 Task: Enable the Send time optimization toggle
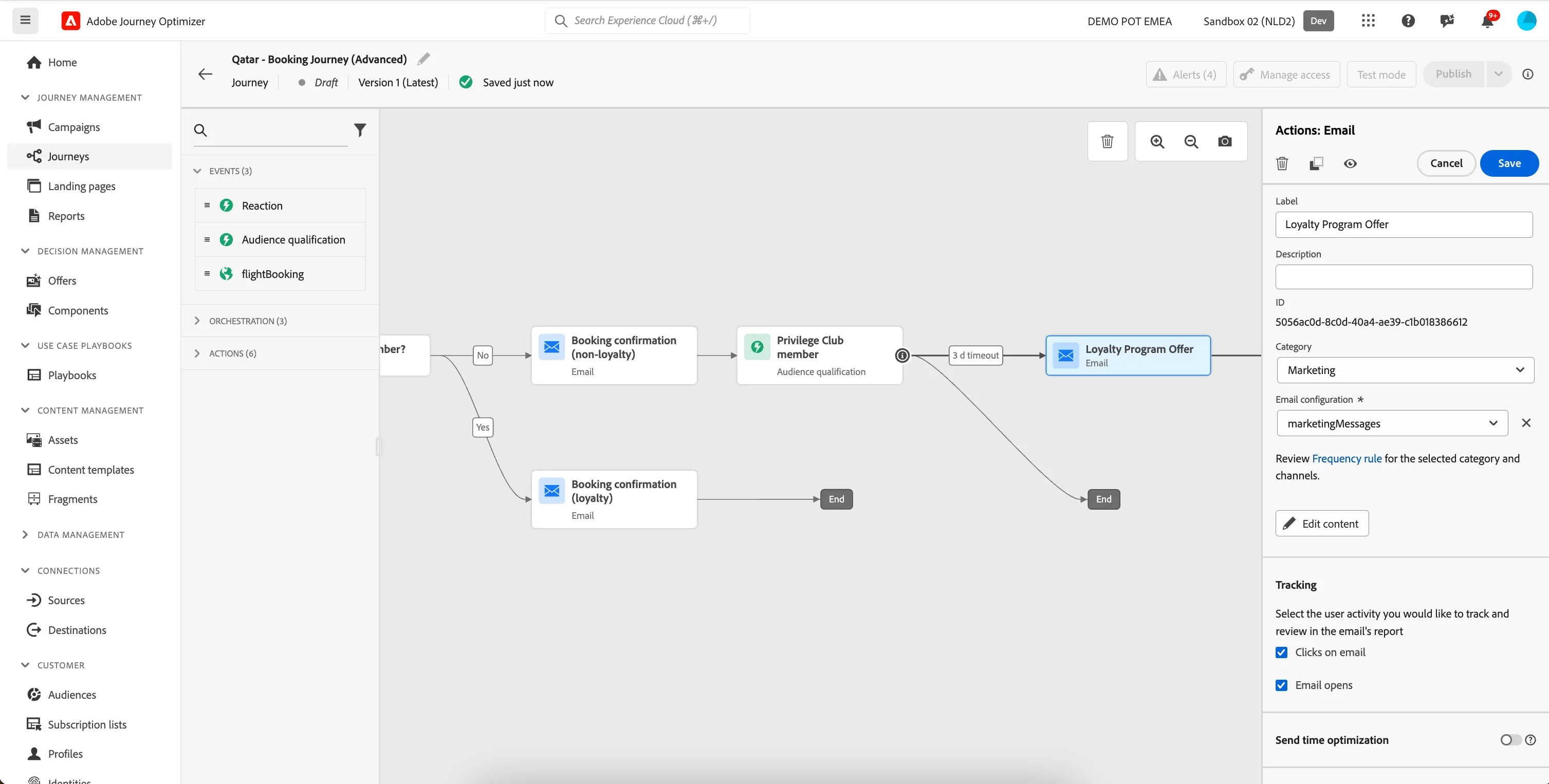[1510, 740]
